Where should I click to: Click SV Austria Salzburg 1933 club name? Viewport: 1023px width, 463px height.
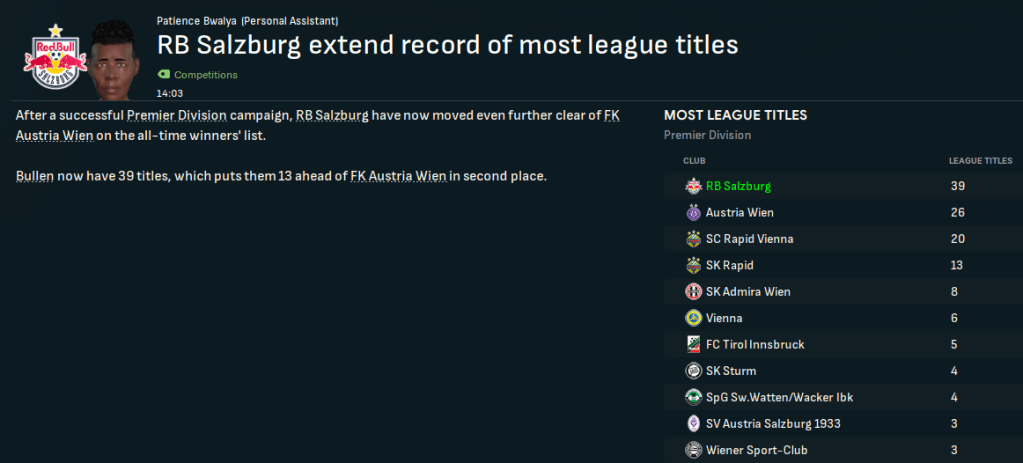point(773,424)
